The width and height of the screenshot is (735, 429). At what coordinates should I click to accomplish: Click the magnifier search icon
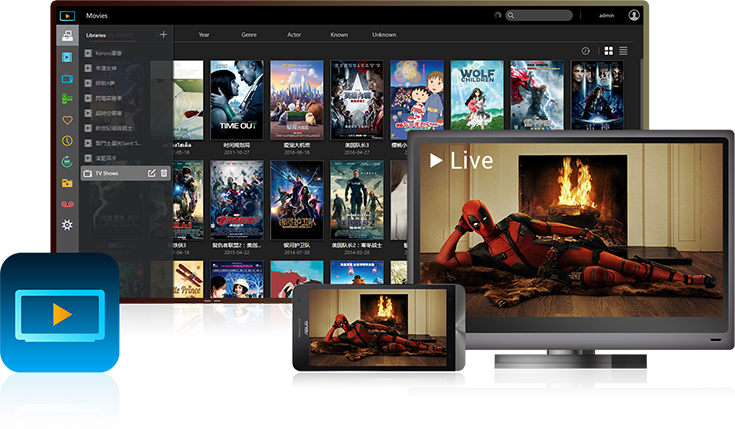point(511,15)
